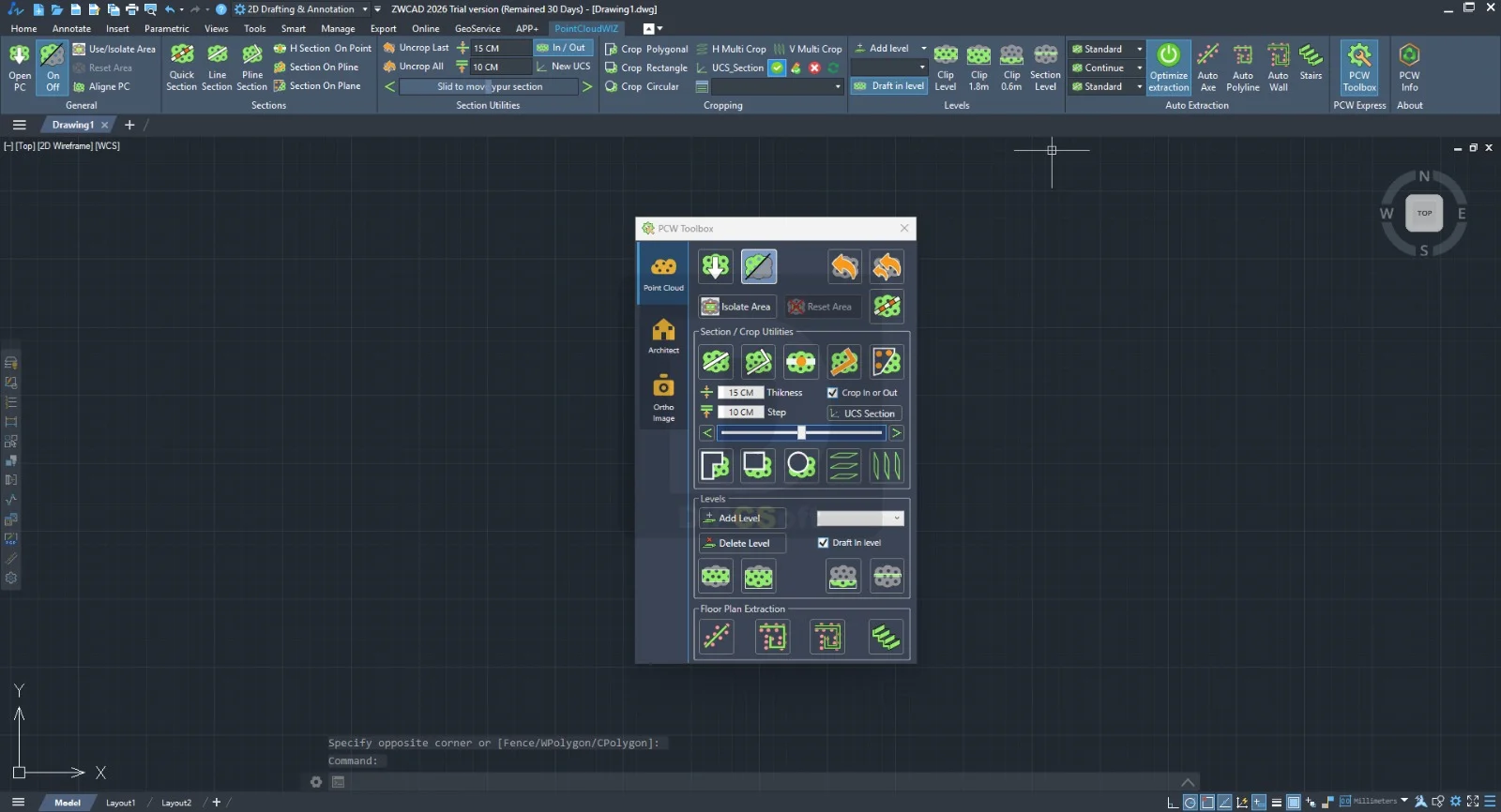This screenshot has height=812, width=1501.
Task: Click the orange section-plane icon in Section / Crop Utilities
Action: click(x=844, y=362)
